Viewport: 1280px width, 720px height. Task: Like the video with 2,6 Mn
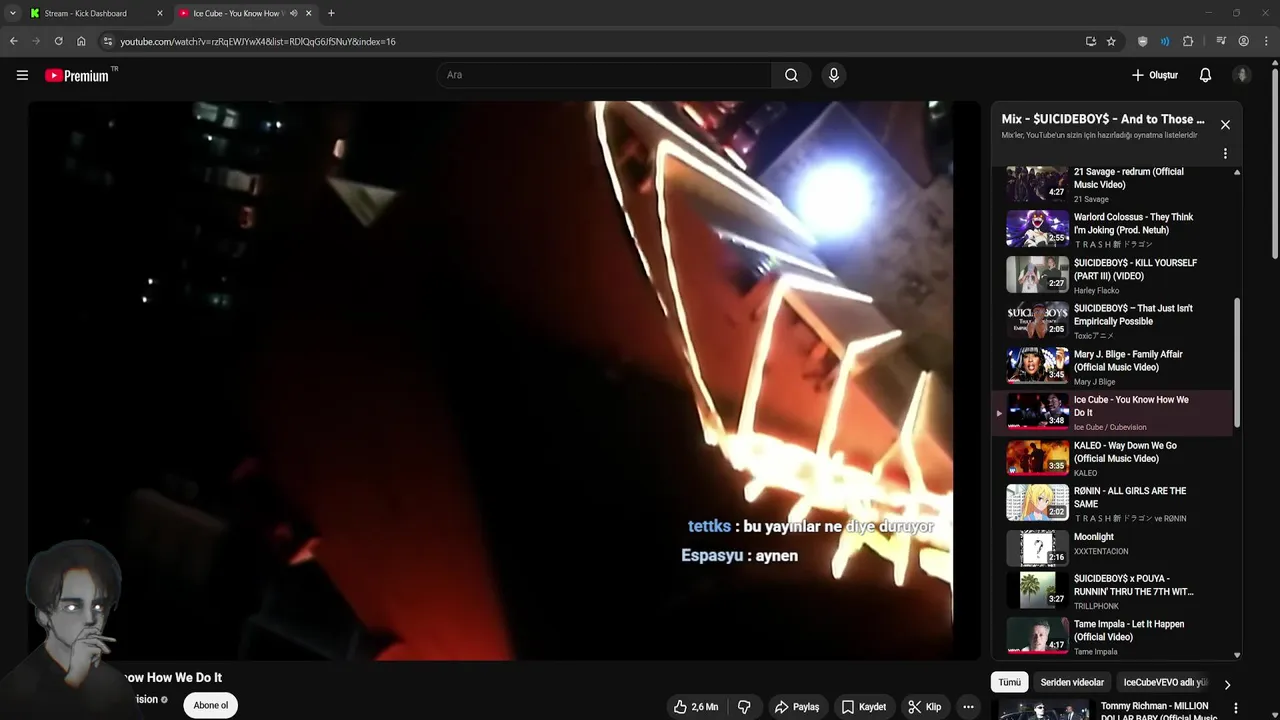696,706
